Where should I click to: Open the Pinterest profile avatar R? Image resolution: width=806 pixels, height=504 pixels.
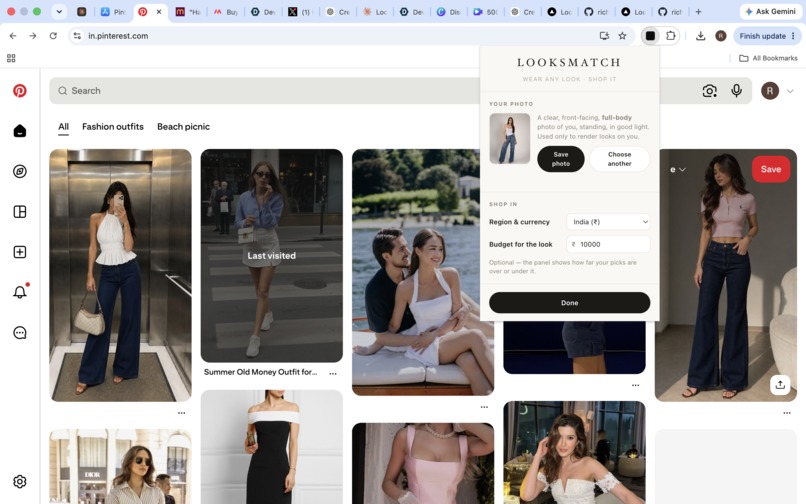(770, 91)
